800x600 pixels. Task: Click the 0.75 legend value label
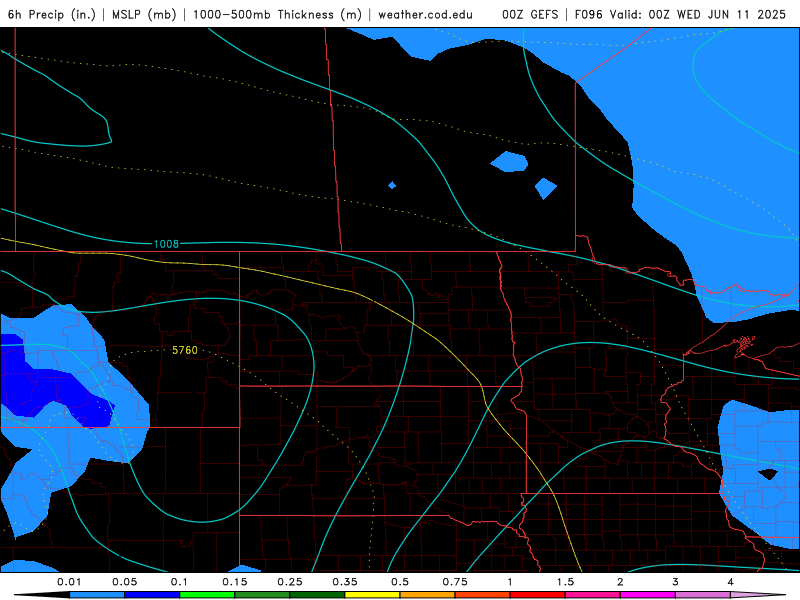tap(455, 582)
